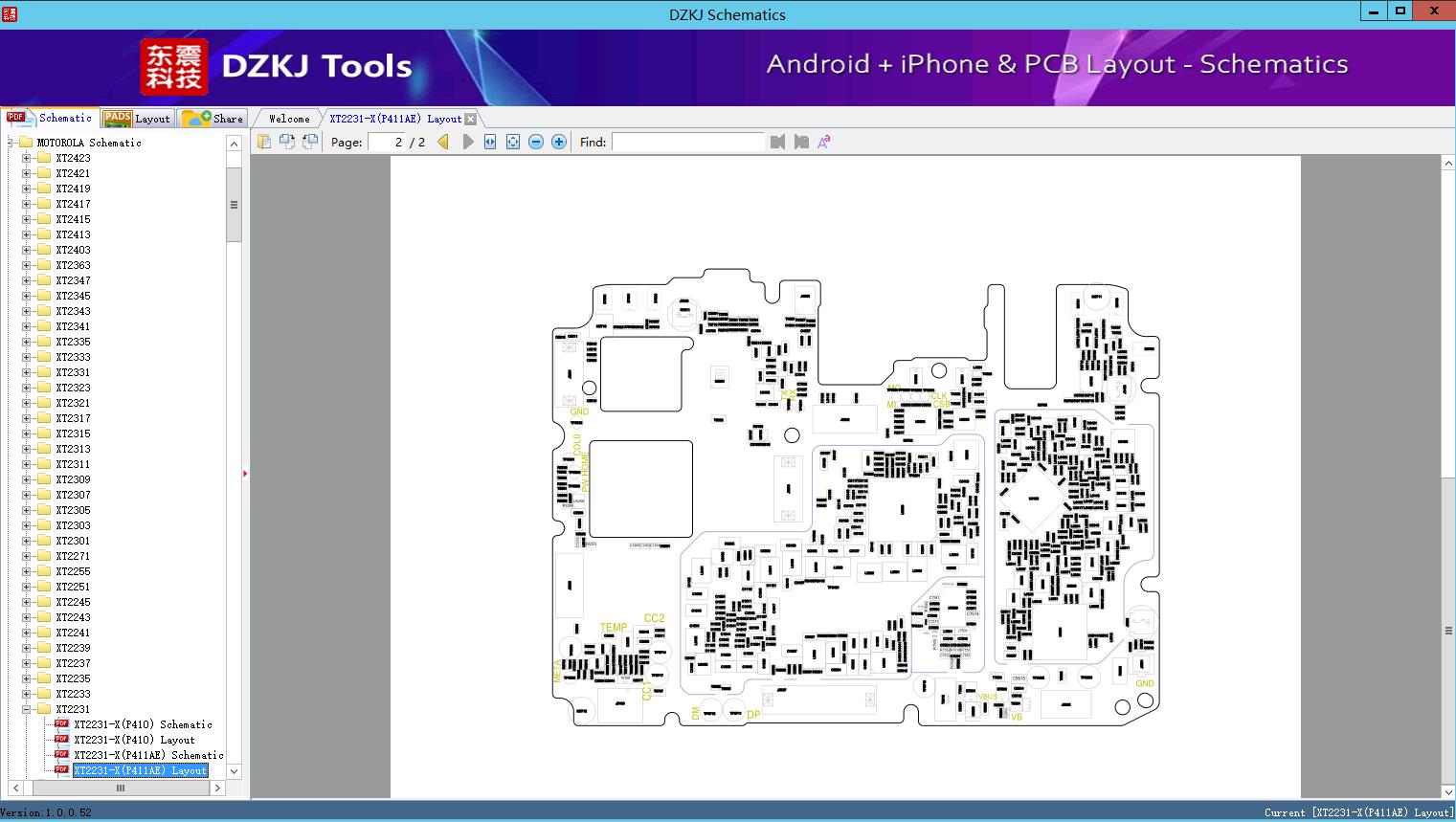Screen dimensions: 1456x822
Task: Close the XT2231-X(P411AE) Layout document tab
Action: point(469,118)
